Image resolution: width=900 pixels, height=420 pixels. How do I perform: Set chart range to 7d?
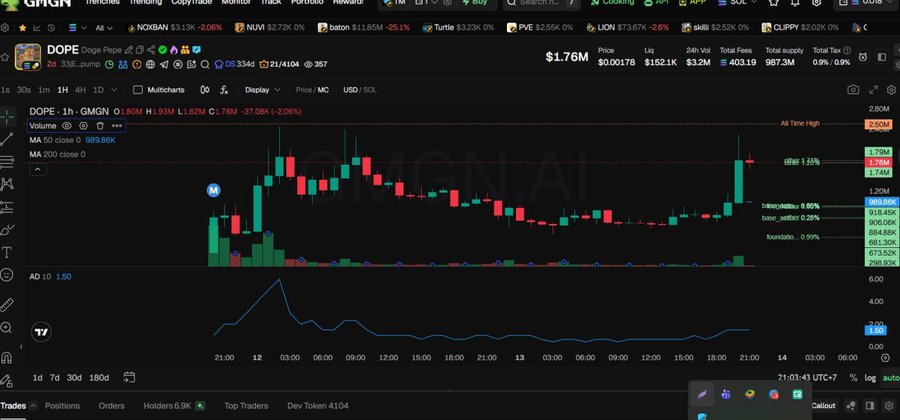pyautogui.click(x=55, y=378)
